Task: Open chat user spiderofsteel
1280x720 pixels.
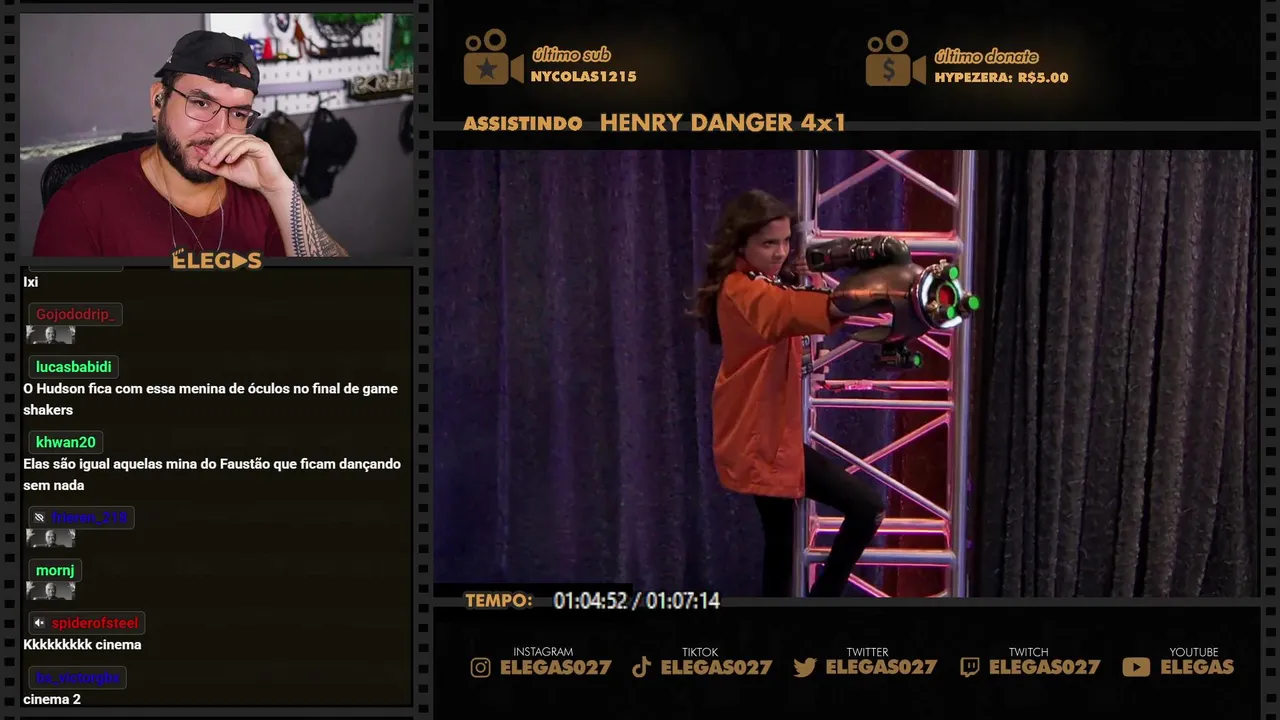Action: click(95, 623)
